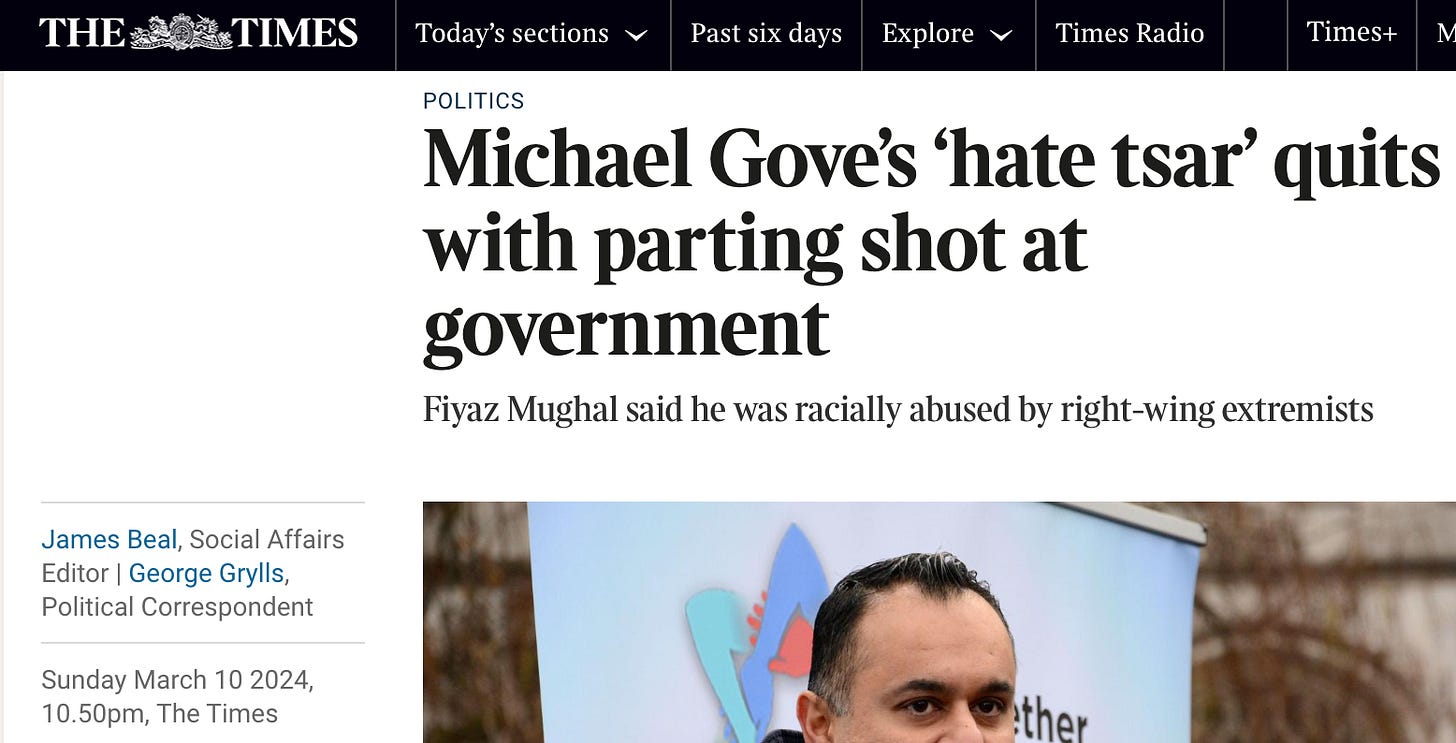View author James Beal's profile
1456x743 pixels.
click(x=109, y=540)
